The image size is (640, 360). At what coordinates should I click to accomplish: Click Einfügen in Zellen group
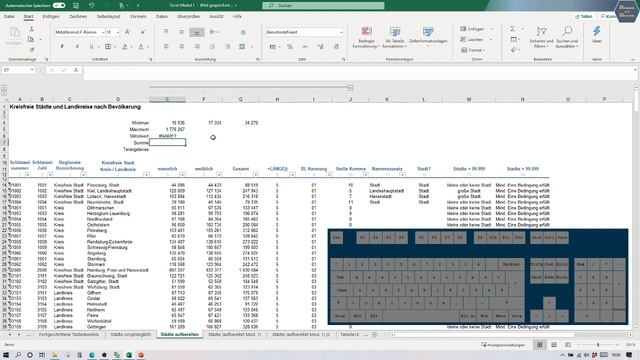[x=472, y=29]
